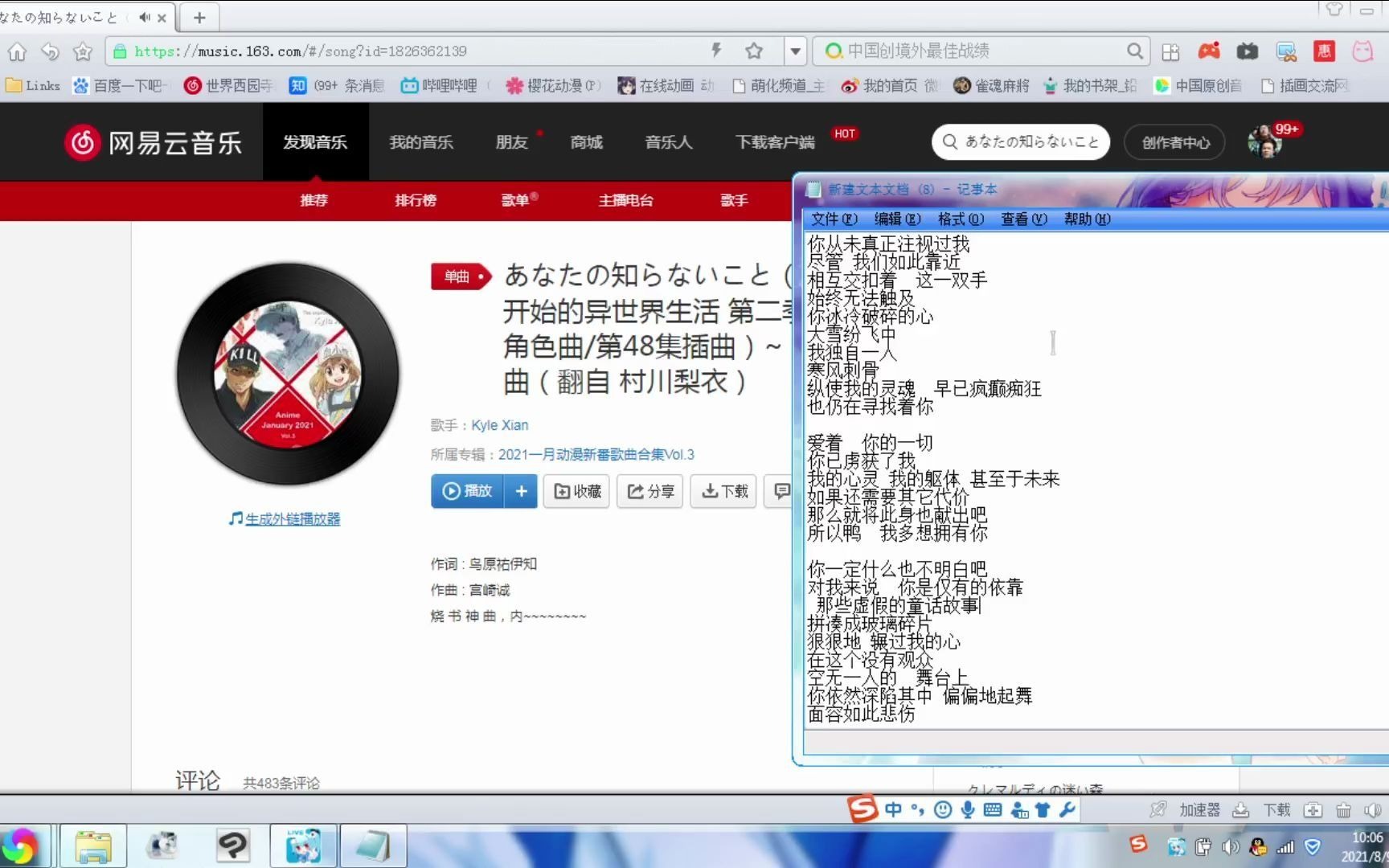Select the 发现音乐 navigation tab

pyautogui.click(x=315, y=142)
